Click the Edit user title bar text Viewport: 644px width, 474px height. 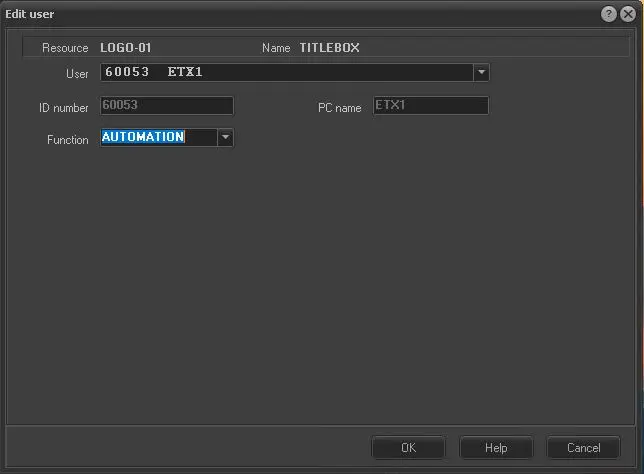pos(30,14)
